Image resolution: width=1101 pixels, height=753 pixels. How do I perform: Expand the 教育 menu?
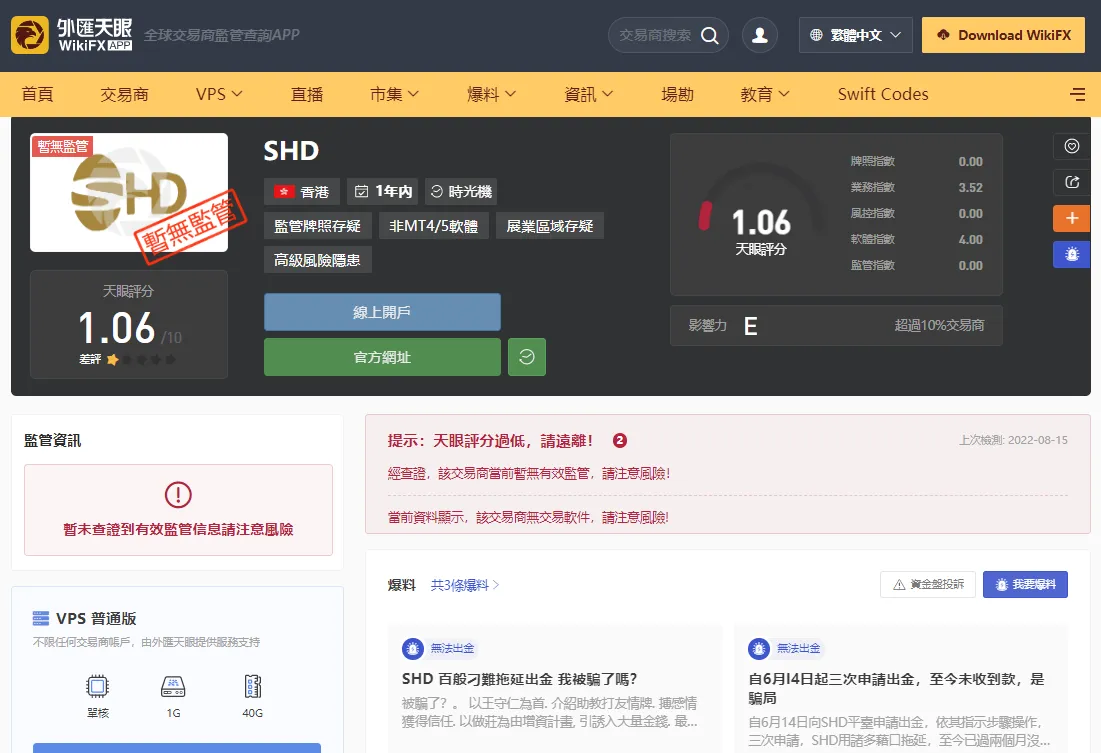pos(765,94)
